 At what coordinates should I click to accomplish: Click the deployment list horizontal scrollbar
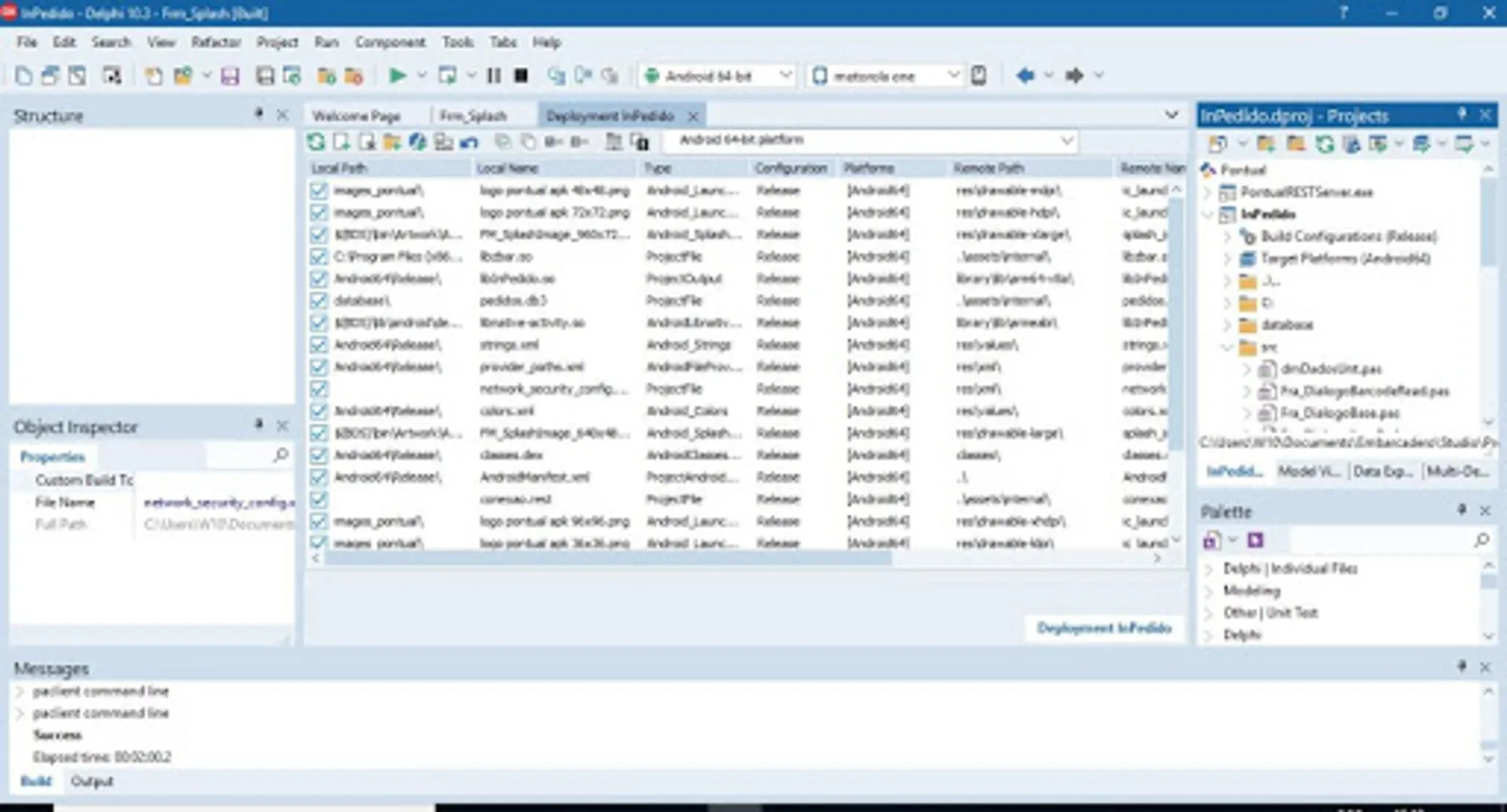click(x=608, y=558)
